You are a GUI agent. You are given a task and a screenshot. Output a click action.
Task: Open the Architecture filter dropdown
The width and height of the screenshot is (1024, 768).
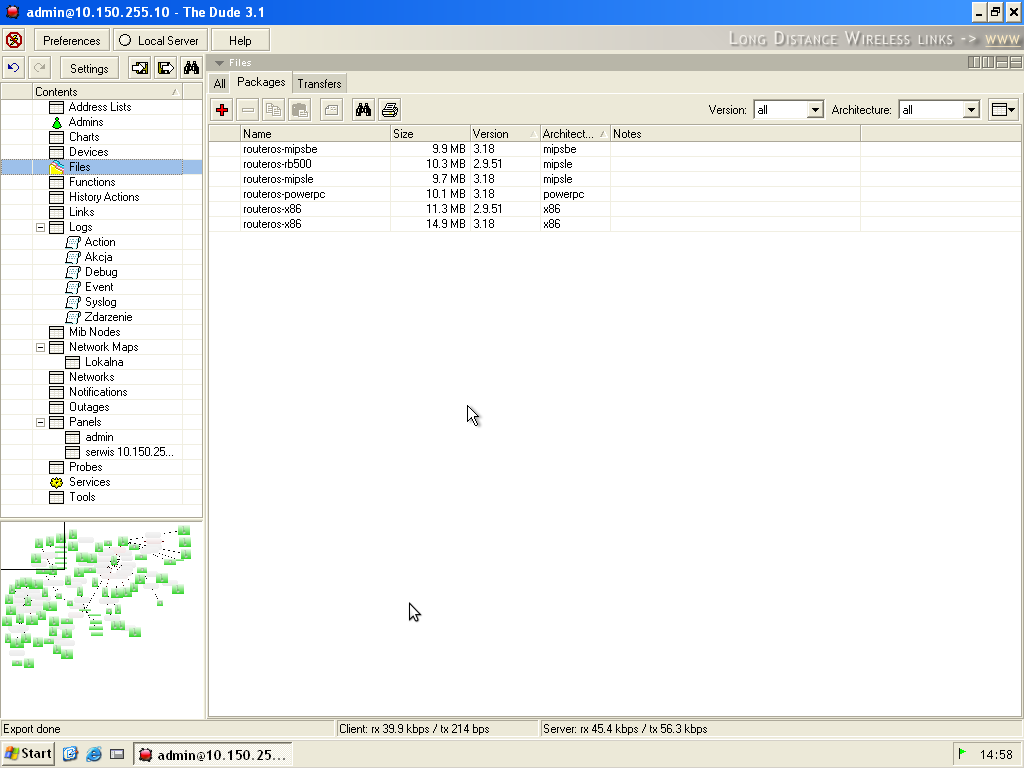(971, 110)
